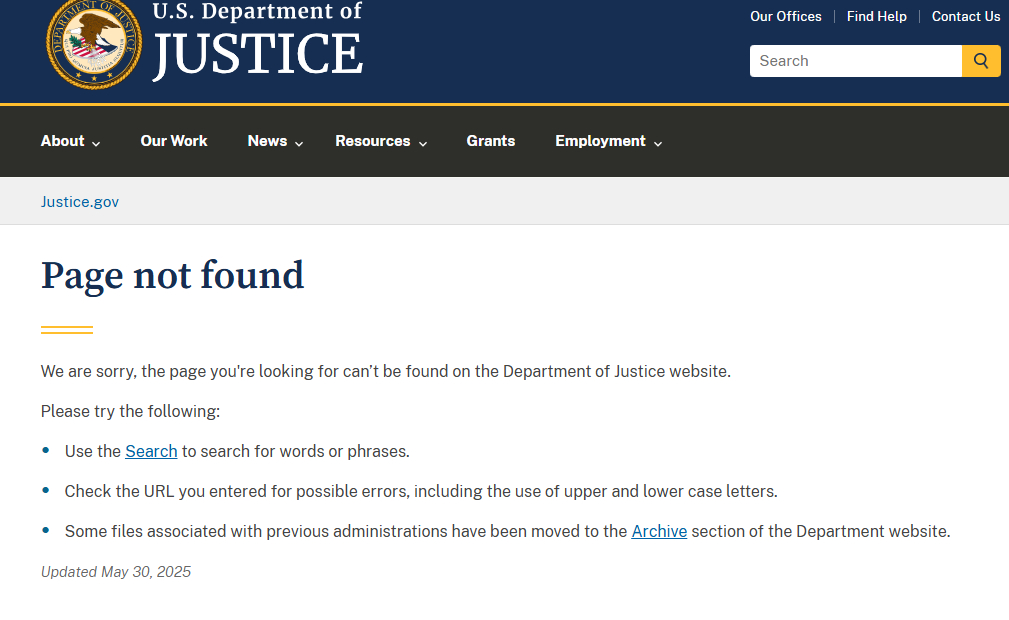Select Grants in the navigation bar
The width and height of the screenshot is (1009, 620).
pyautogui.click(x=491, y=141)
